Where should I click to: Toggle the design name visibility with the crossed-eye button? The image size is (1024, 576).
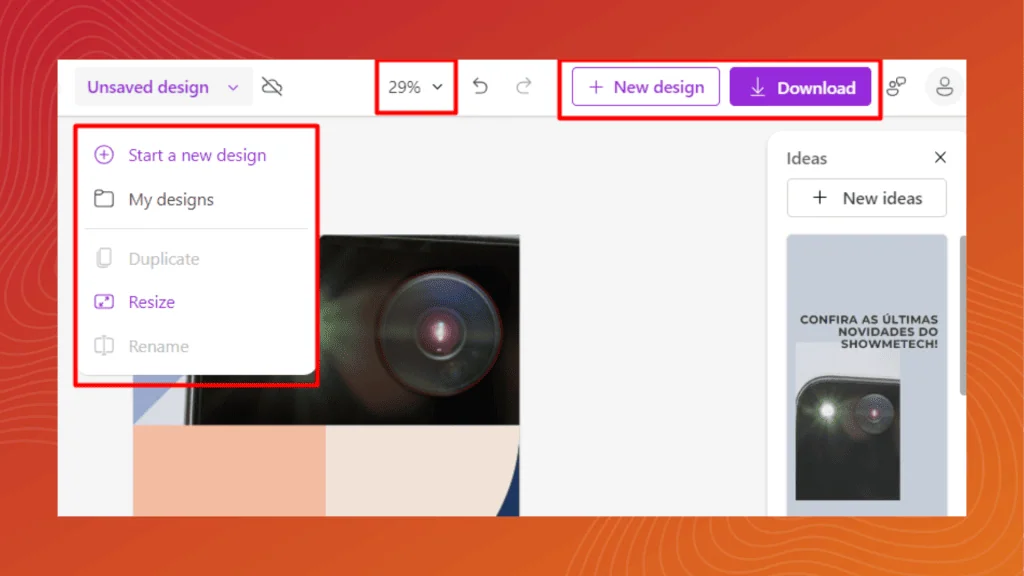point(271,87)
